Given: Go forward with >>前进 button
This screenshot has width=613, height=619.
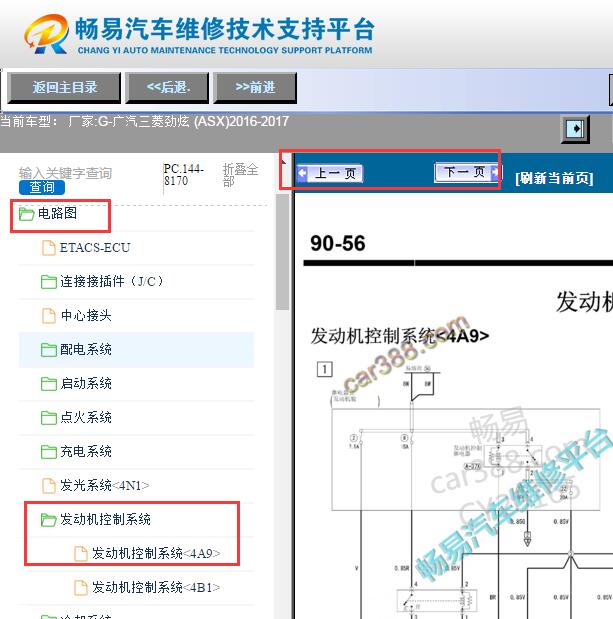Looking at the screenshot, I should pyautogui.click(x=255, y=88).
